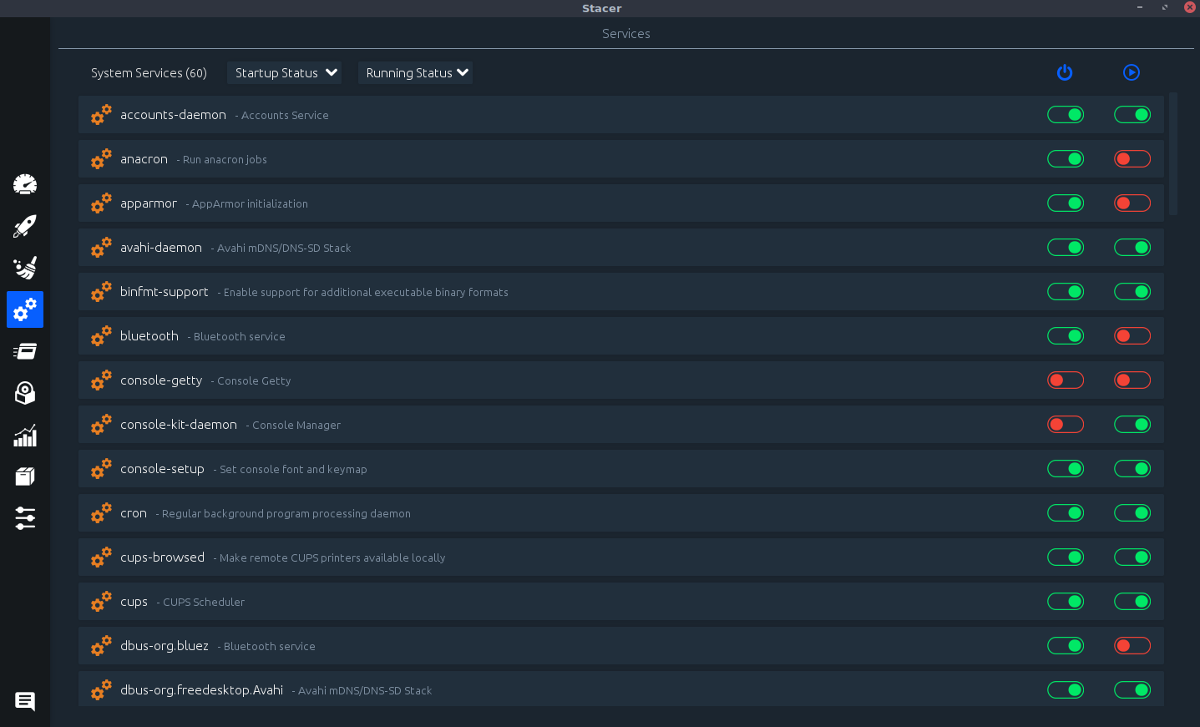Viewport: 1200px width, 727px height.
Task: Click the gears icon beside dbus-org.bluez
Action: [x=101, y=646]
